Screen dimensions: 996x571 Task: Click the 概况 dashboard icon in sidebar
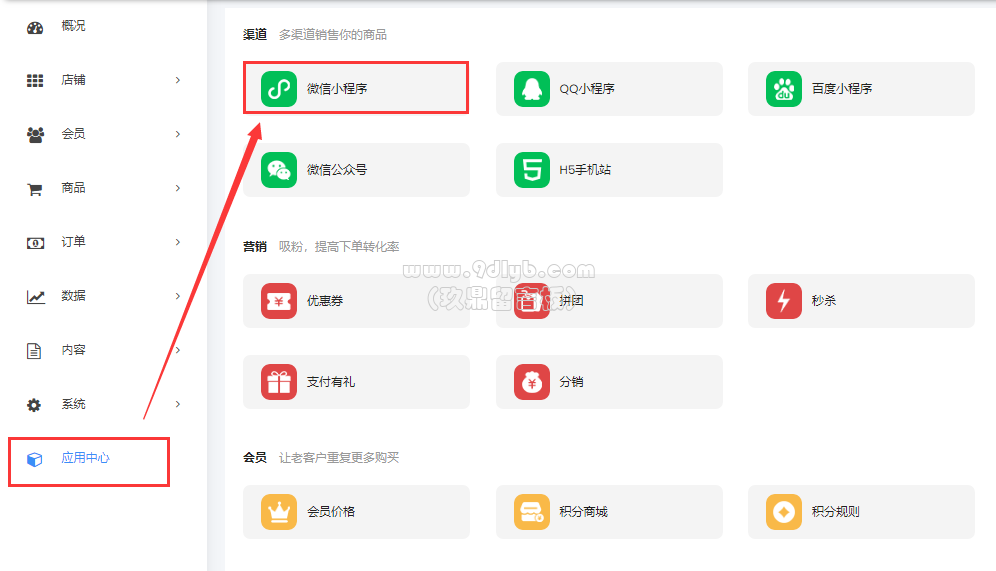[35, 27]
